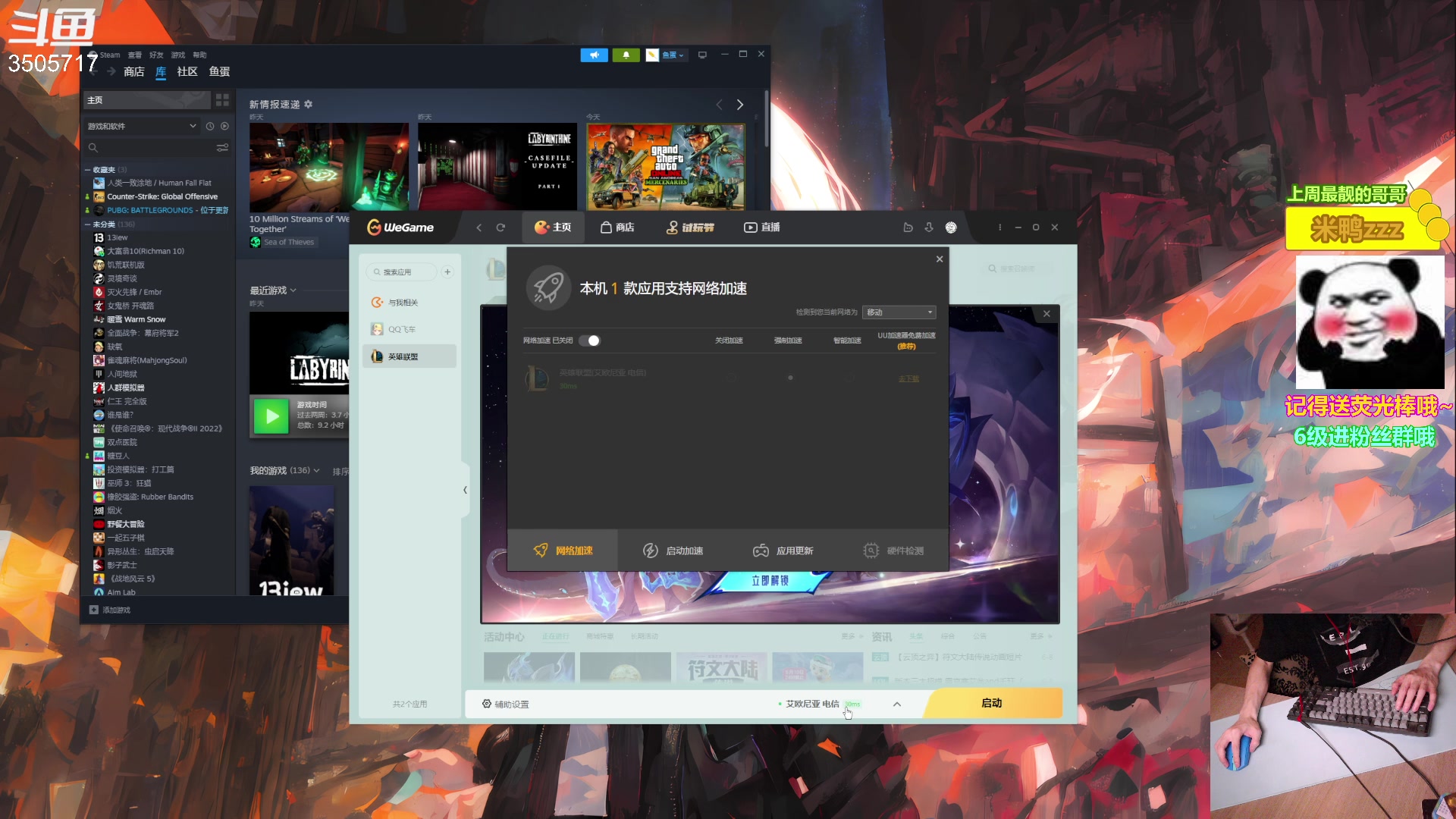
Task: Click the green play button for Labyrinthine
Action: pyautogui.click(x=271, y=416)
